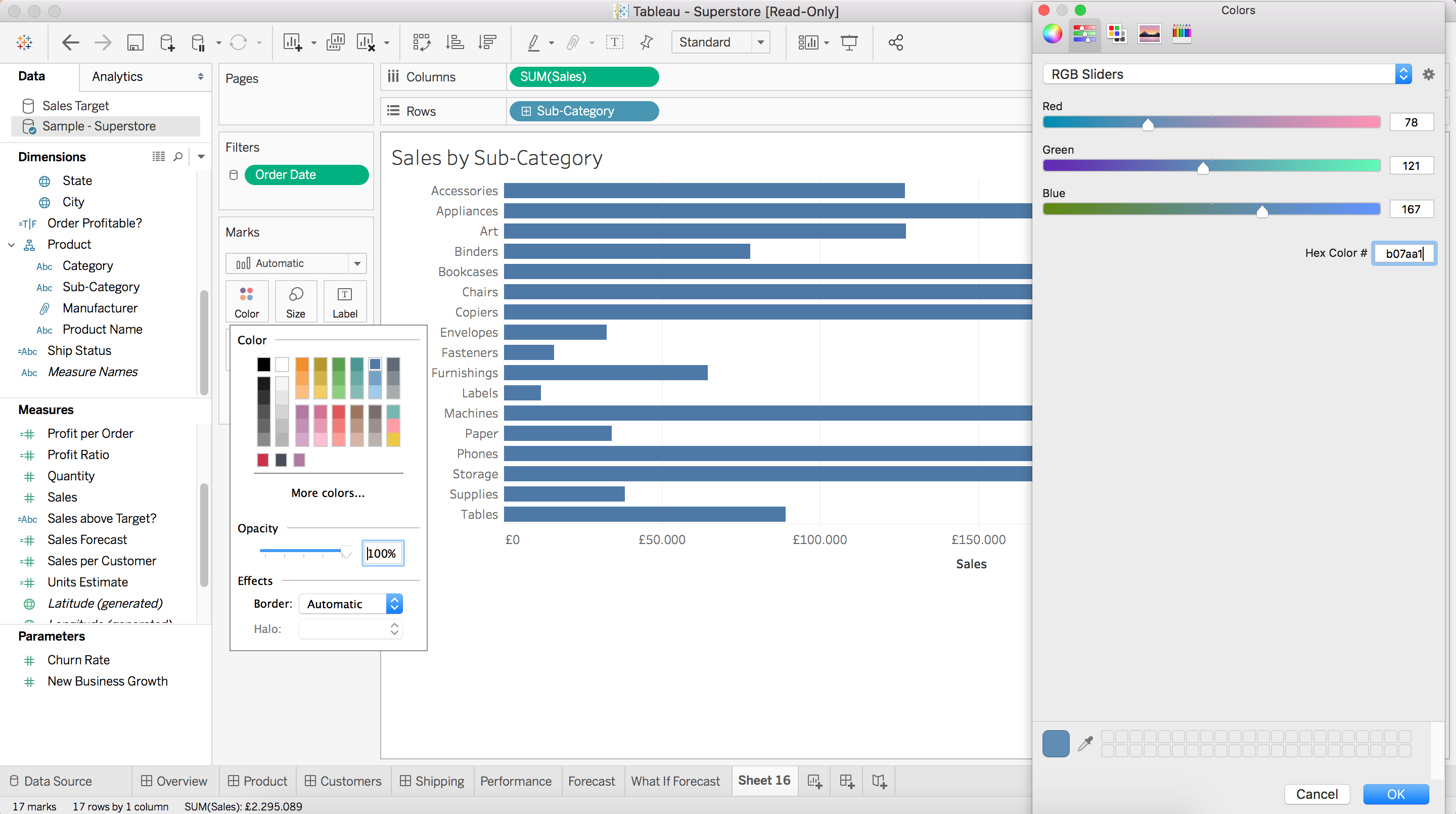The height and width of the screenshot is (814, 1456).
Task: Click New Dashboard icon in sheet tabs
Action: [x=847, y=781]
